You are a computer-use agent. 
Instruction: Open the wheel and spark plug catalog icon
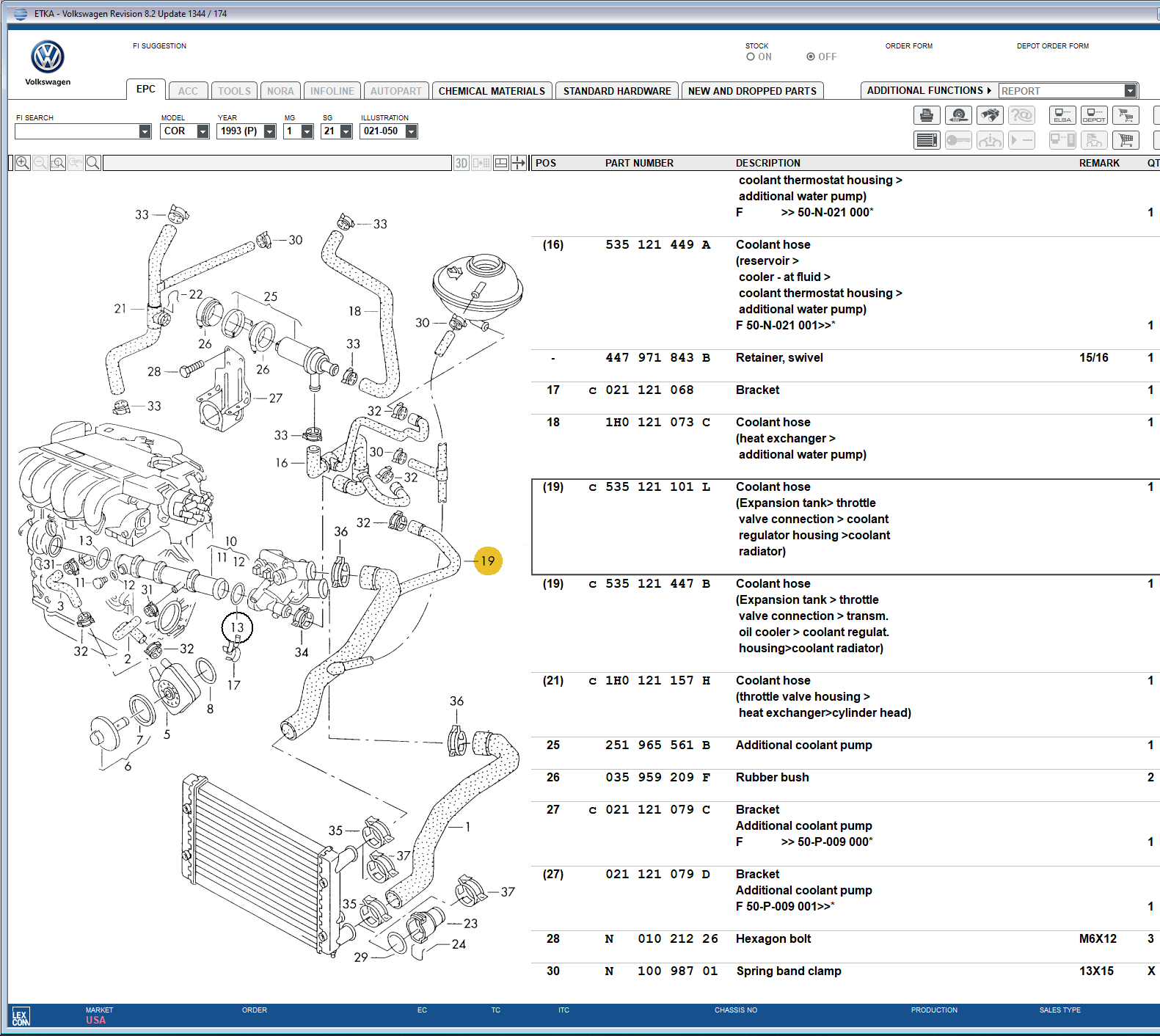coord(958,115)
